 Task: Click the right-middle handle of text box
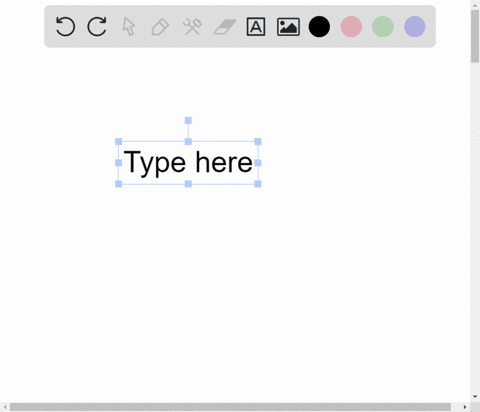click(x=258, y=163)
